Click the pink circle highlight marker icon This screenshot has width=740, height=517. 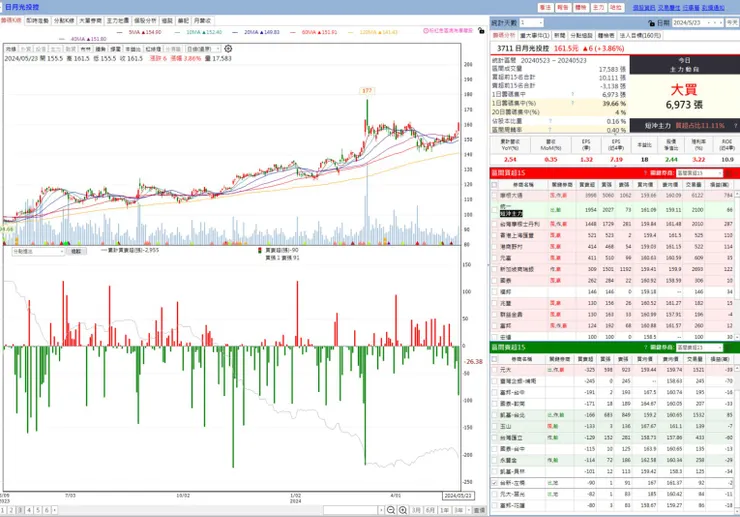tap(426, 30)
